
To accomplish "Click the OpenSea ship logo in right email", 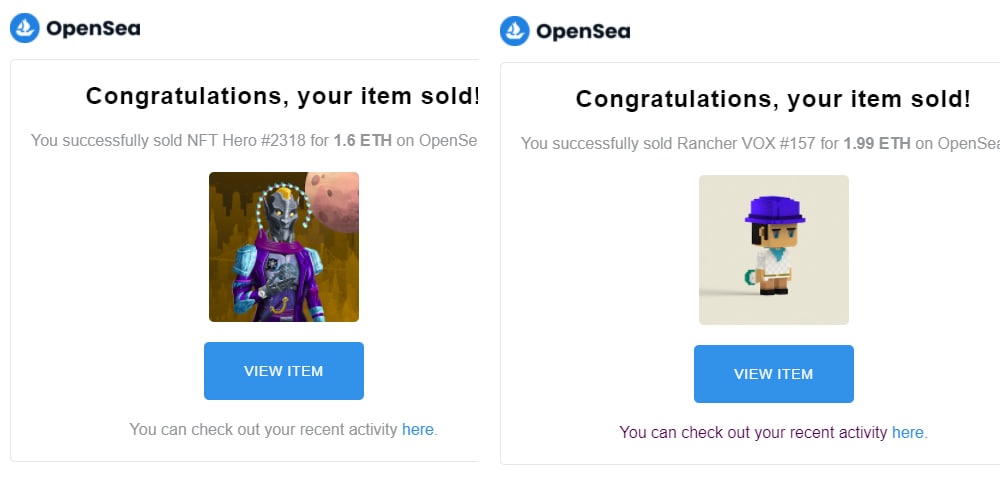I will [x=515, y=31].
